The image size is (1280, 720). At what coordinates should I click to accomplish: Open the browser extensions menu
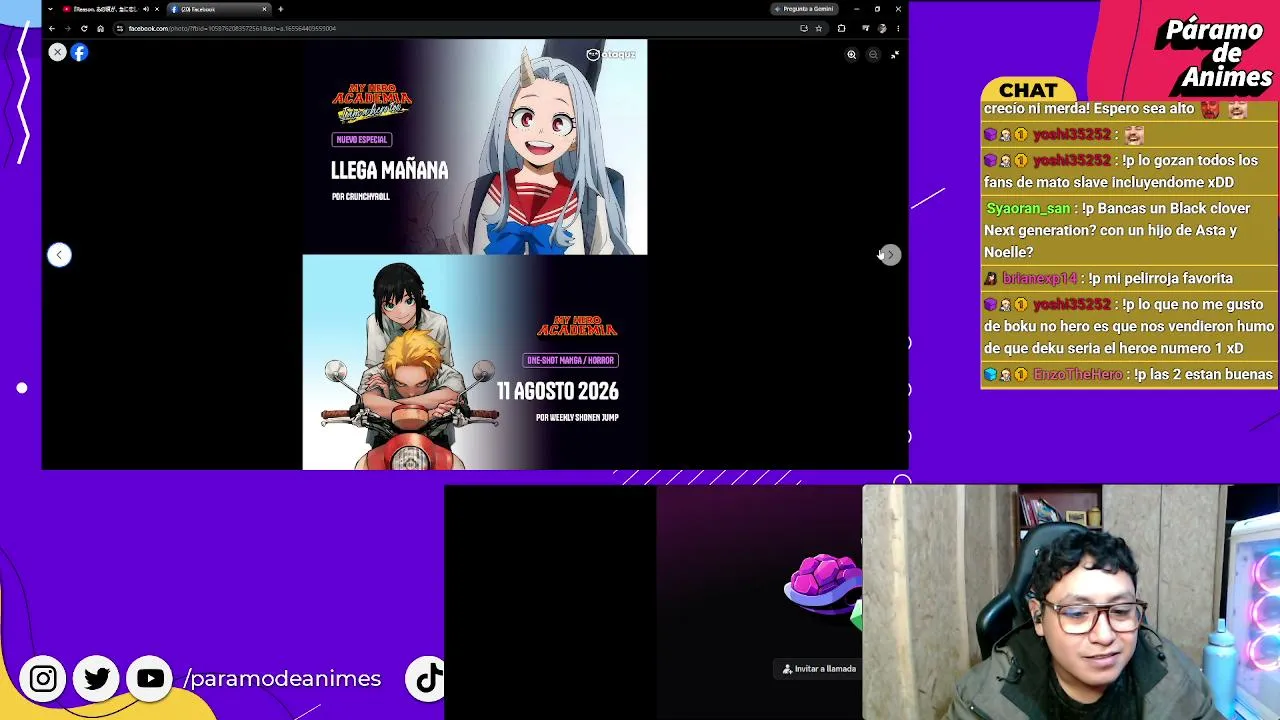pyautogui.click(x=841, y=28)
